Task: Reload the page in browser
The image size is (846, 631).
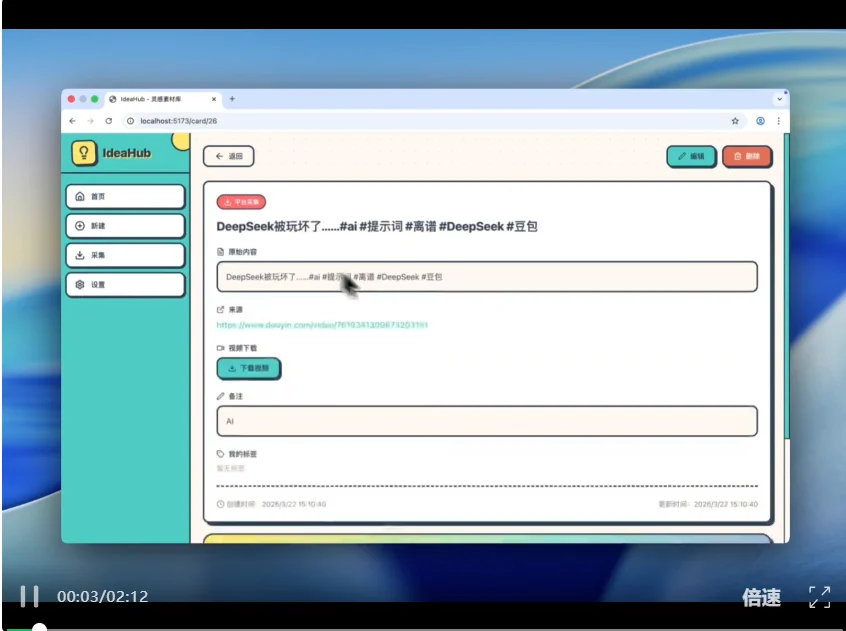Action: coord(108,121)
